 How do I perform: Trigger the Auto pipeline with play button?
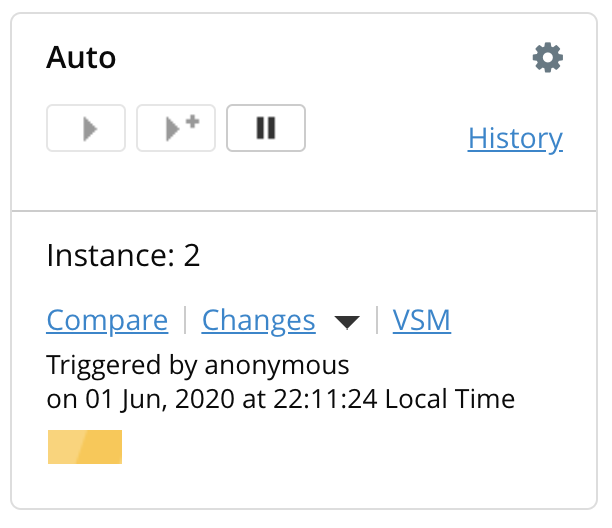pos(86,128)
